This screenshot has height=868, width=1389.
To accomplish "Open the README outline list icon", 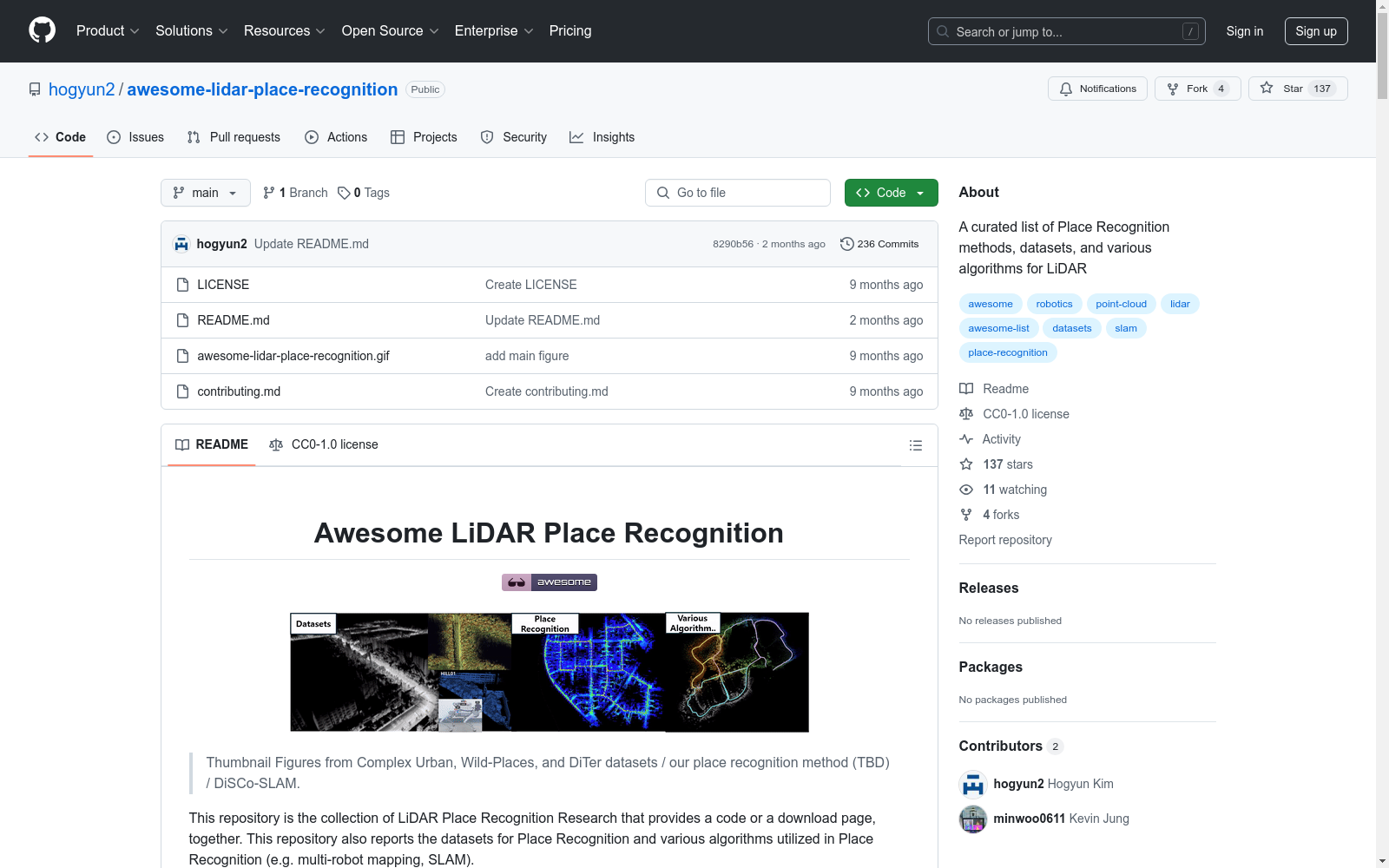I will pos(915,445).
